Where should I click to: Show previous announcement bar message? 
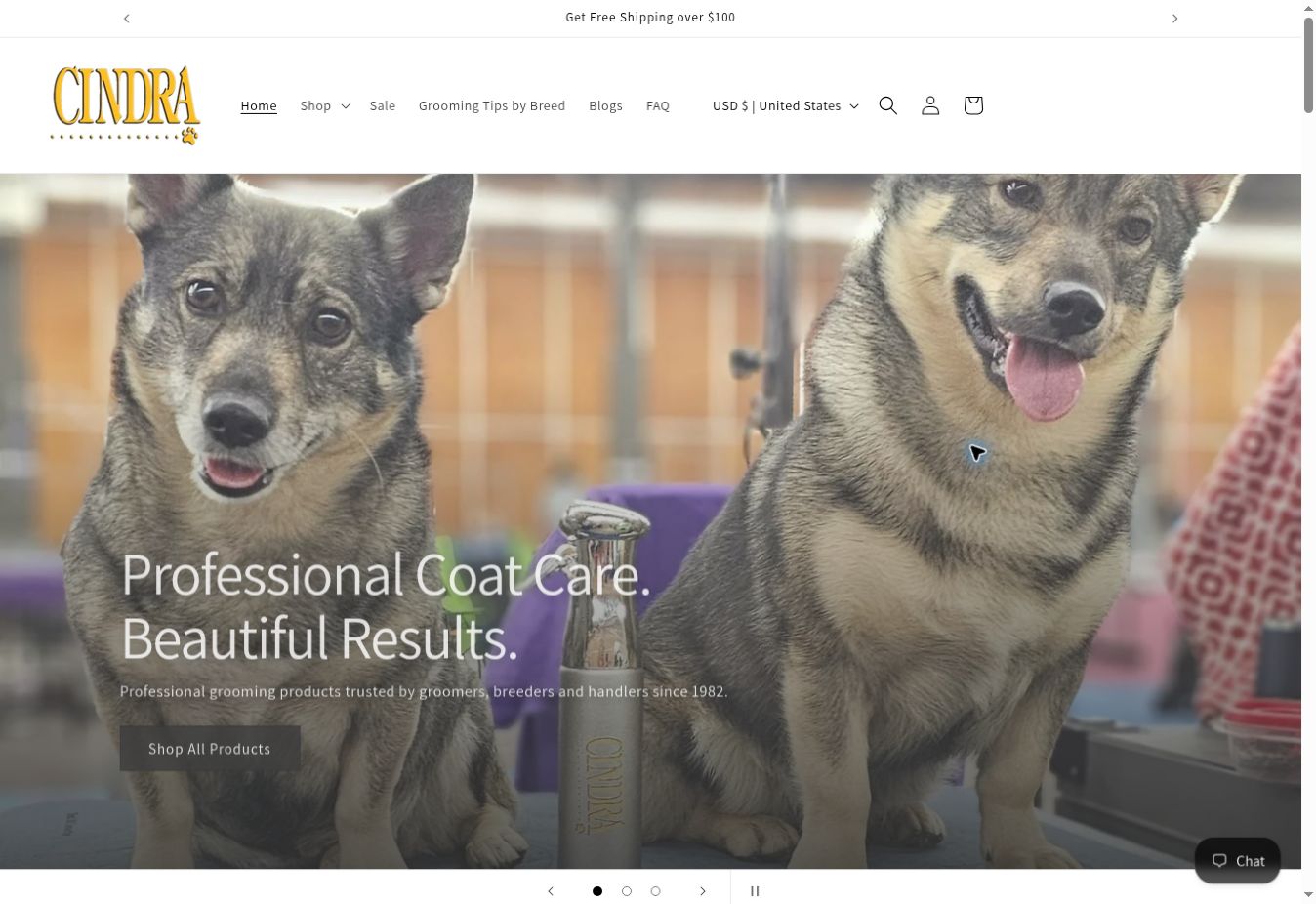(127, 19)
